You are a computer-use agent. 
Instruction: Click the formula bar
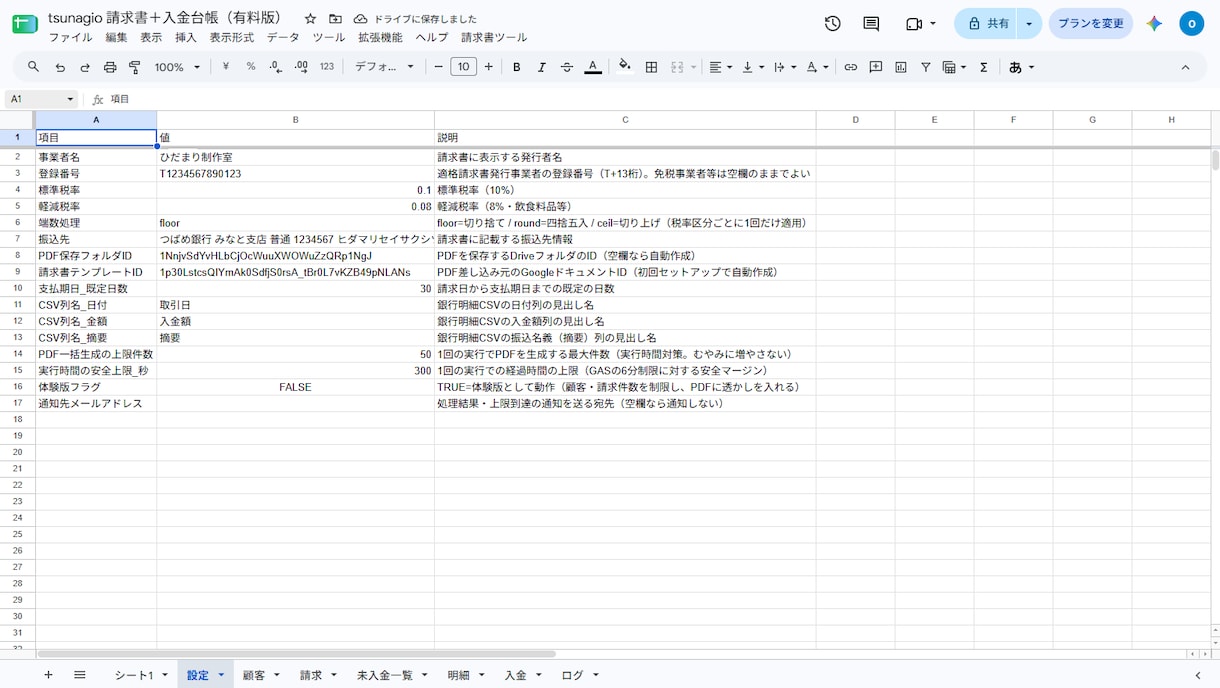[660, 99]
